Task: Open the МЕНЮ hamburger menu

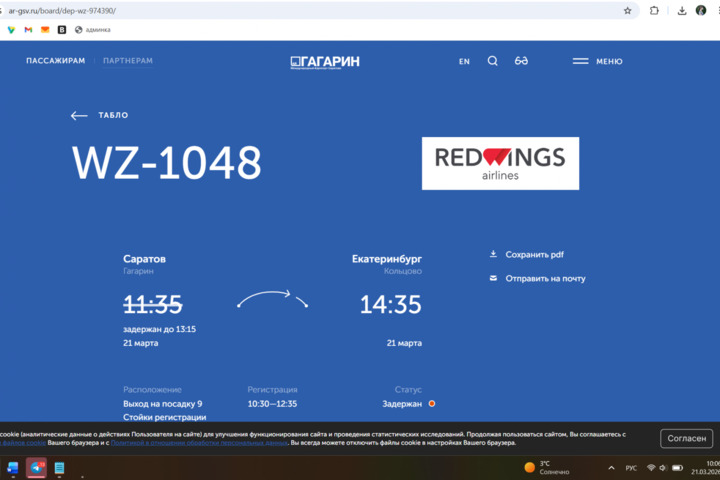Action: [x=597, y=61]
